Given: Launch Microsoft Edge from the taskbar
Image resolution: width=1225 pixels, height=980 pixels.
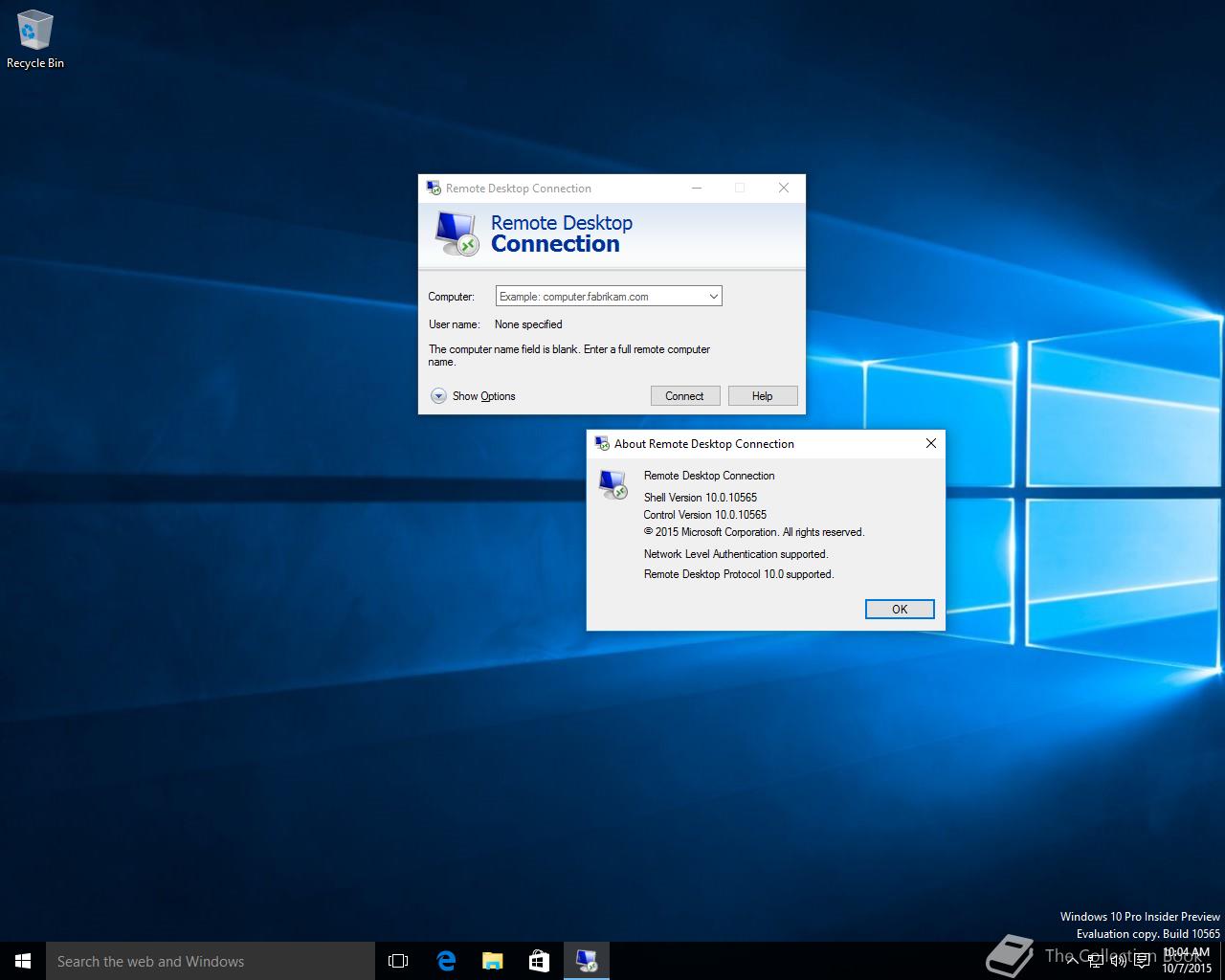Looking at the screenshot, I should (x=446, y=961).
